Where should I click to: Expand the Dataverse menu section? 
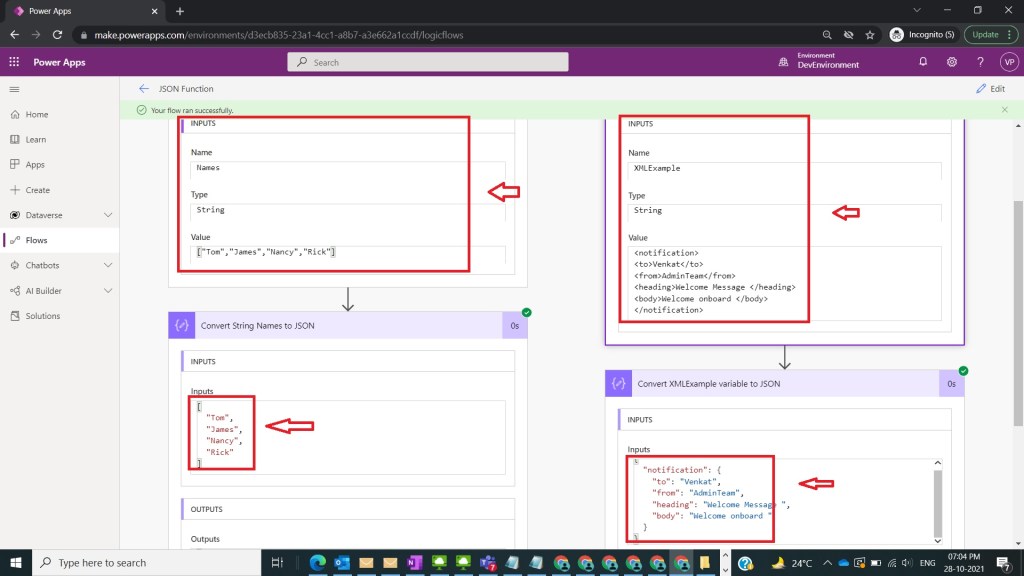tap(108, 215)
